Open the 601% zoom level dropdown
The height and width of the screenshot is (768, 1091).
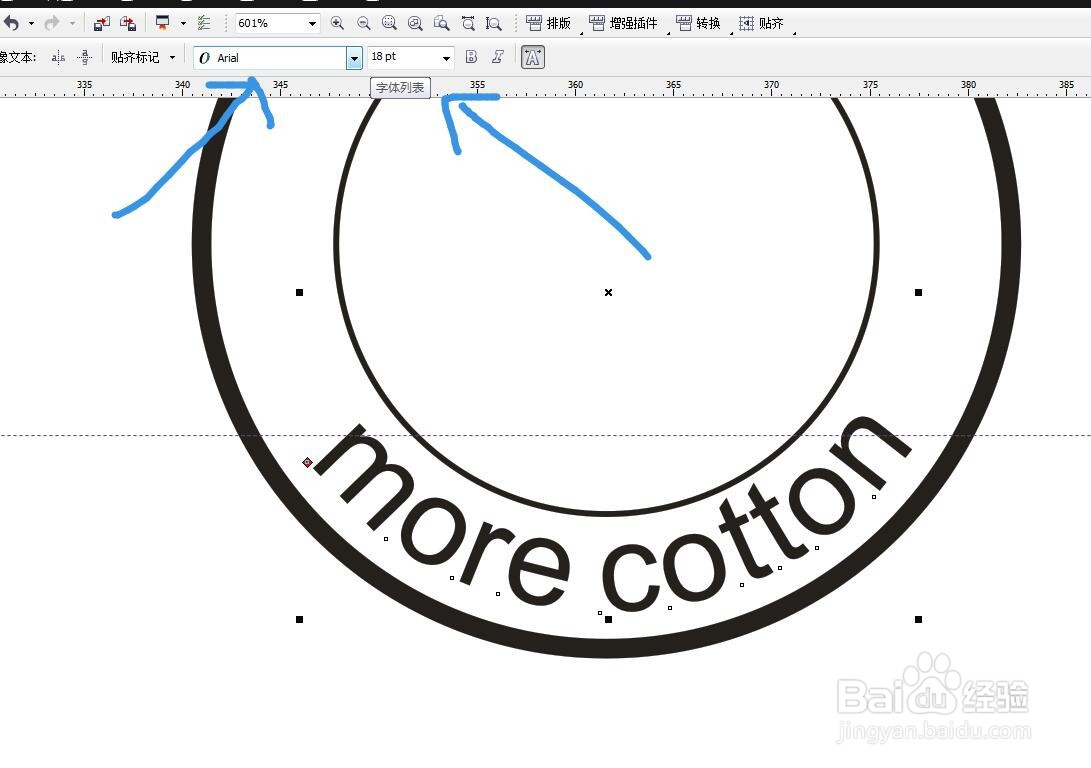point(312,24)
